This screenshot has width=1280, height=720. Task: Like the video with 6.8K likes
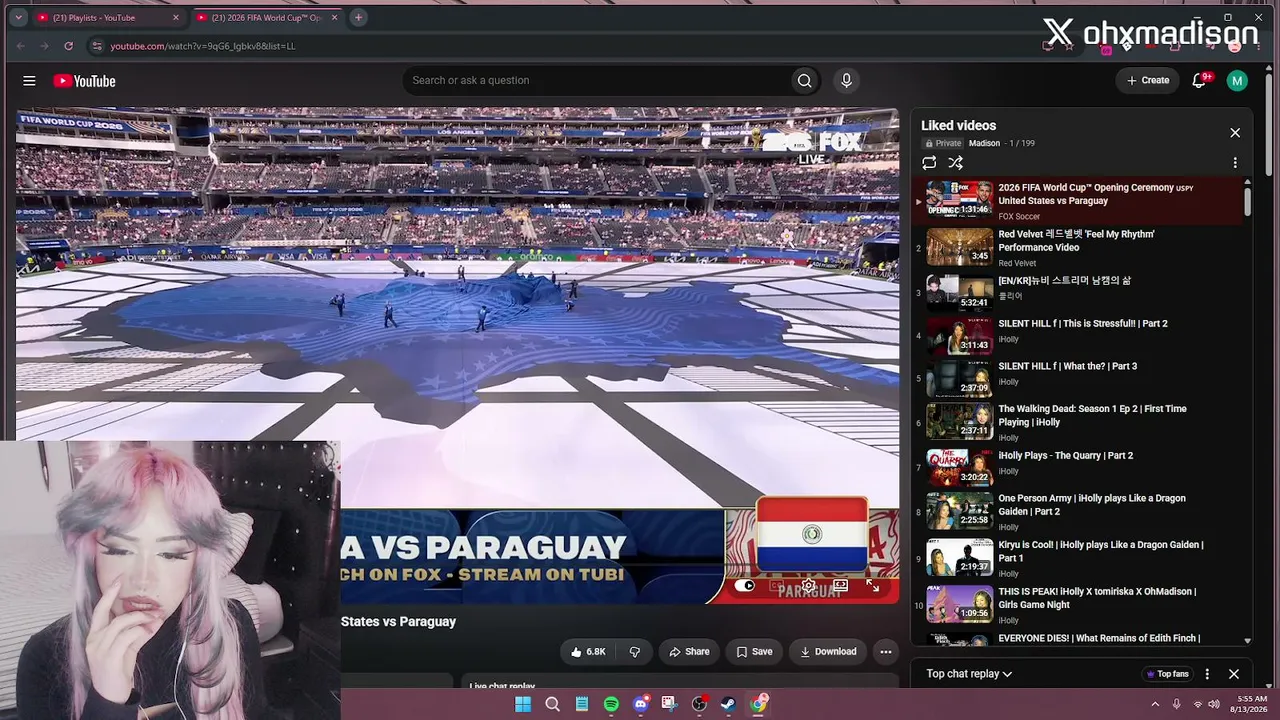588,652
